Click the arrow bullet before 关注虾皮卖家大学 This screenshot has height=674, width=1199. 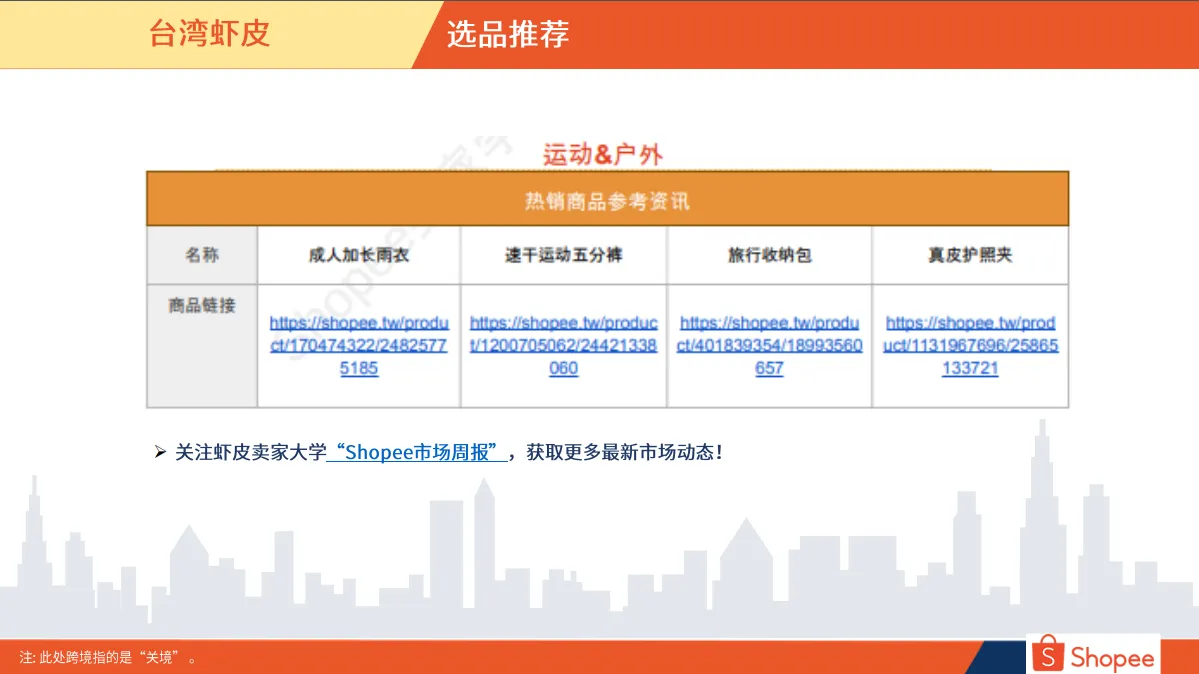[160, 453]
